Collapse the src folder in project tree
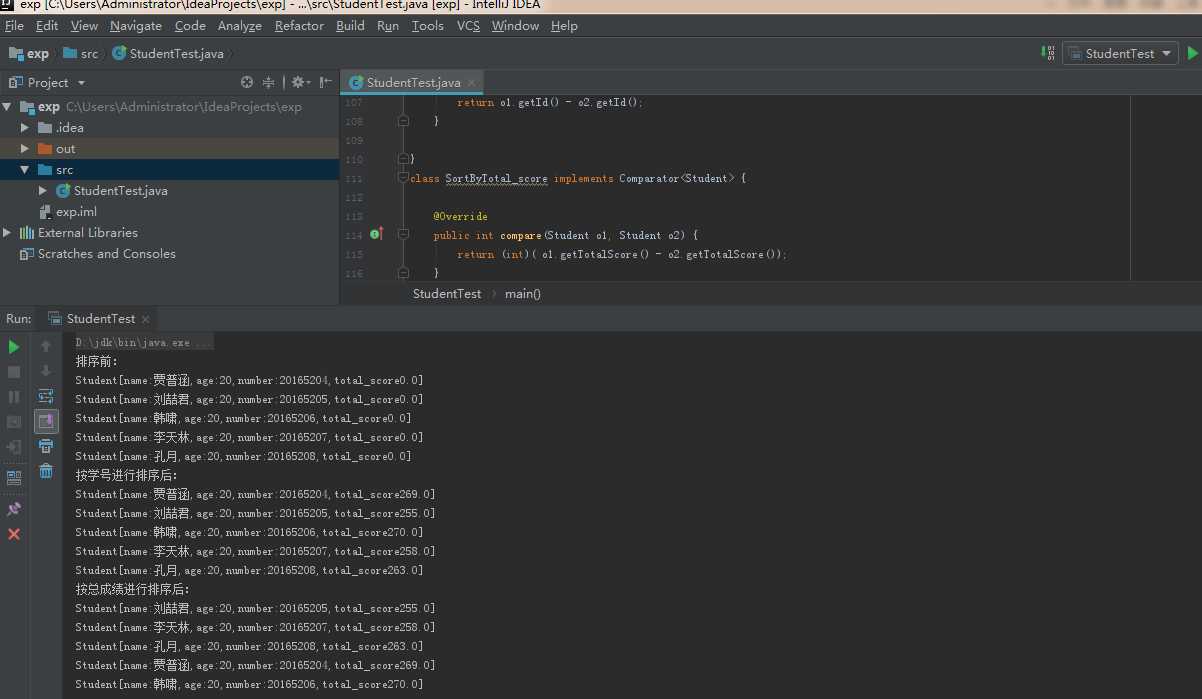Screen dimensions: 1202x699 pyautogui.click(x=25, y=170)
